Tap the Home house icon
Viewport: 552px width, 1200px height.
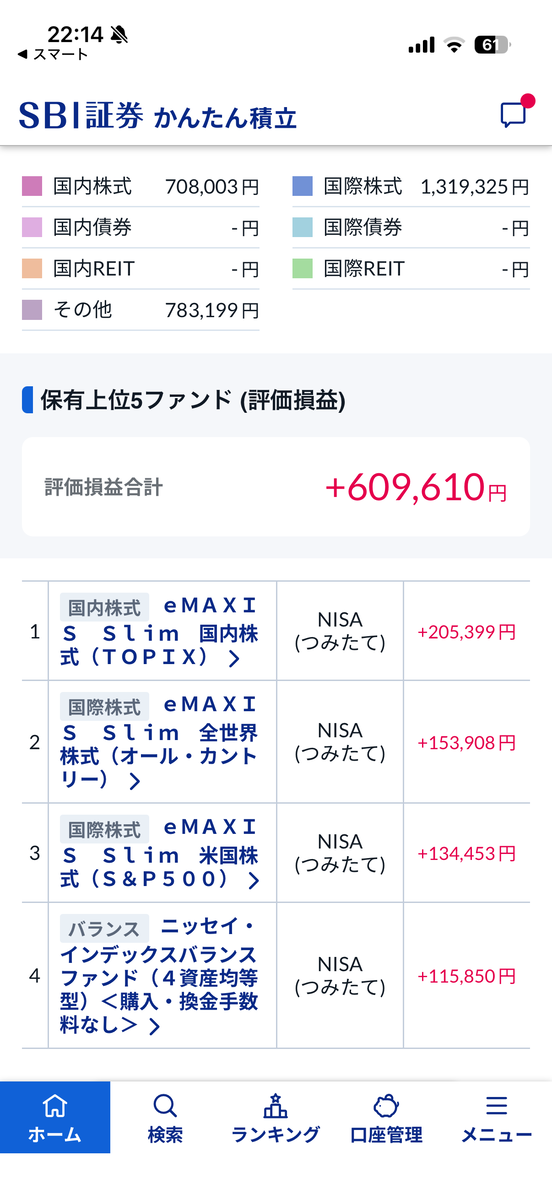[x=55, y=1106]
